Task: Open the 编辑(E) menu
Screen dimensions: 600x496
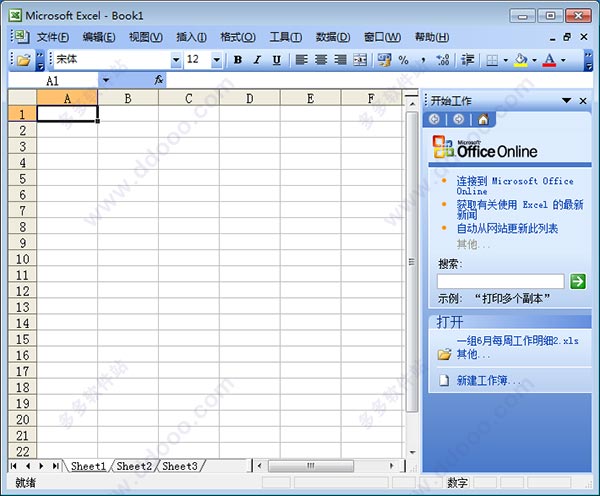Action: coord(99,37)
